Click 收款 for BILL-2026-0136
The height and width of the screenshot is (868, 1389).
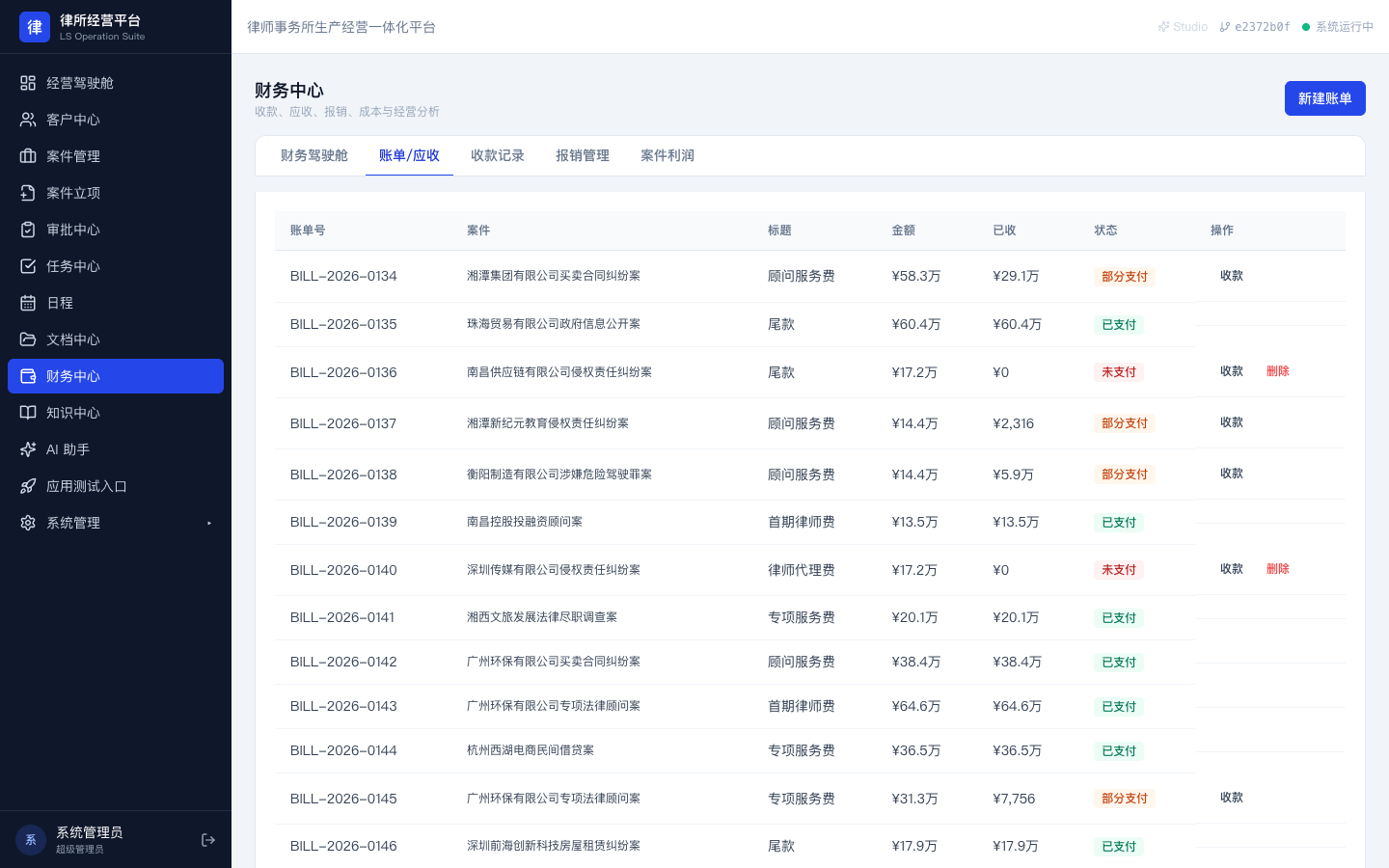coord(1232,371)
